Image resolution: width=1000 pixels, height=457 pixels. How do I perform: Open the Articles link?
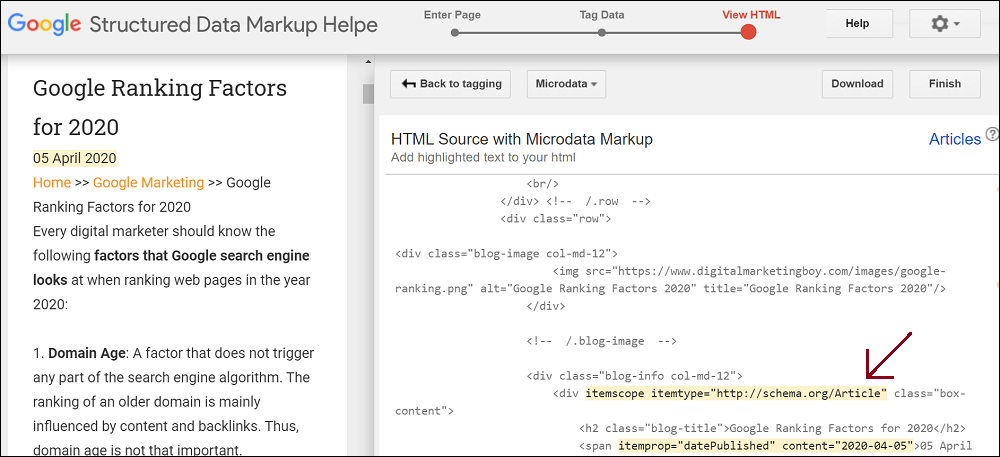pyautogui.click(x=955, y=140)
